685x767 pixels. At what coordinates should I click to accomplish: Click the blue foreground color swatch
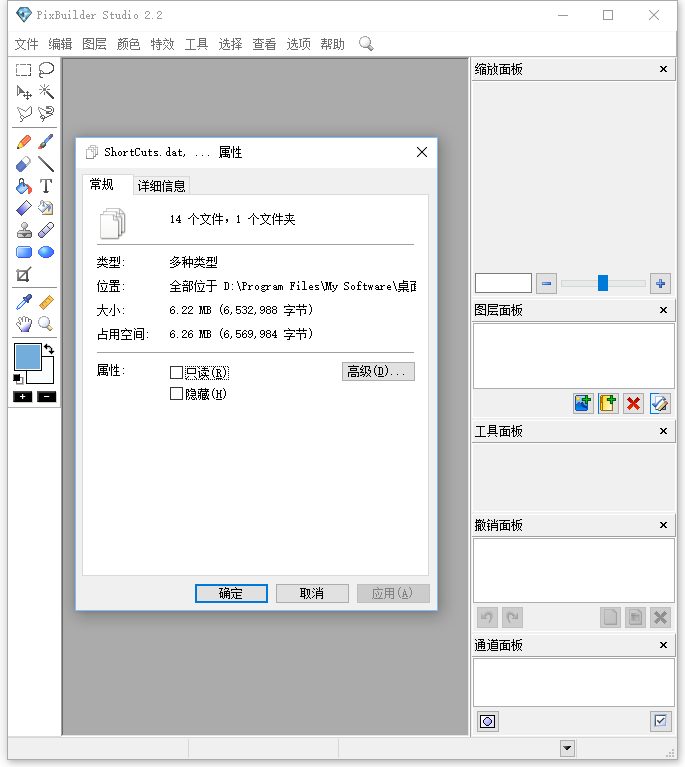click(x=27, y=357)
